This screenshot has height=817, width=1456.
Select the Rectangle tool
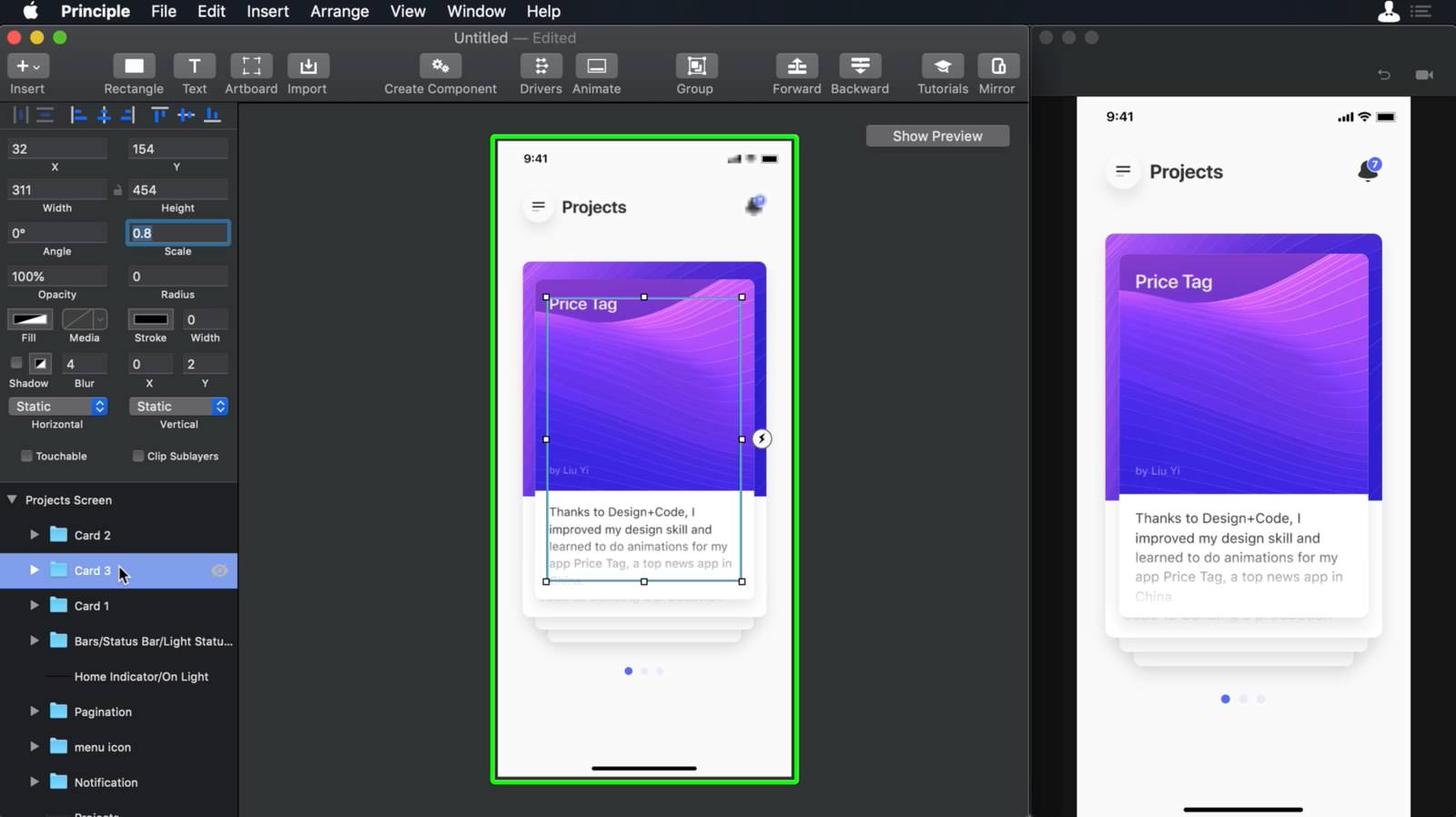134,66
